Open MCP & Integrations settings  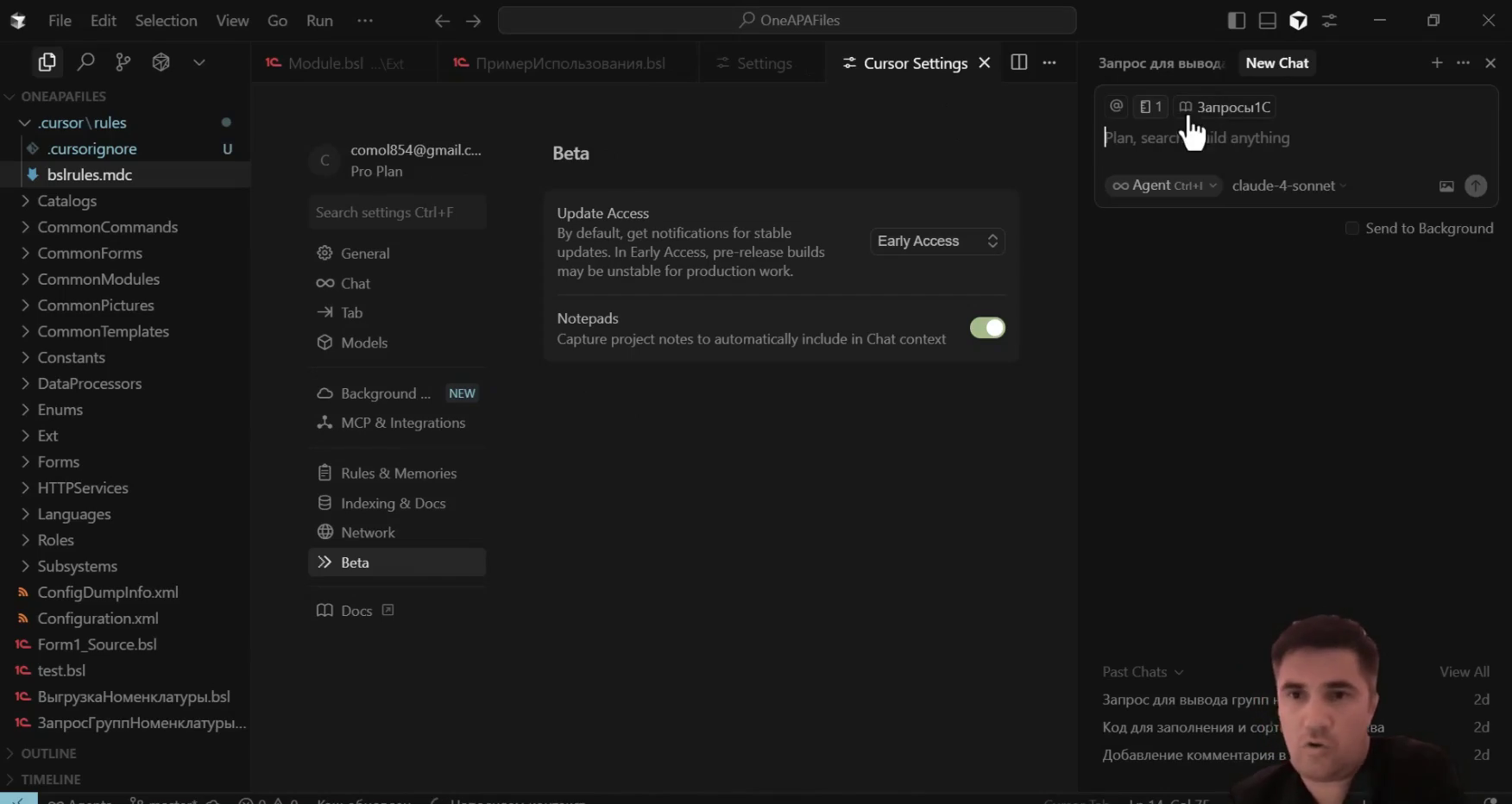coord(397,423)
